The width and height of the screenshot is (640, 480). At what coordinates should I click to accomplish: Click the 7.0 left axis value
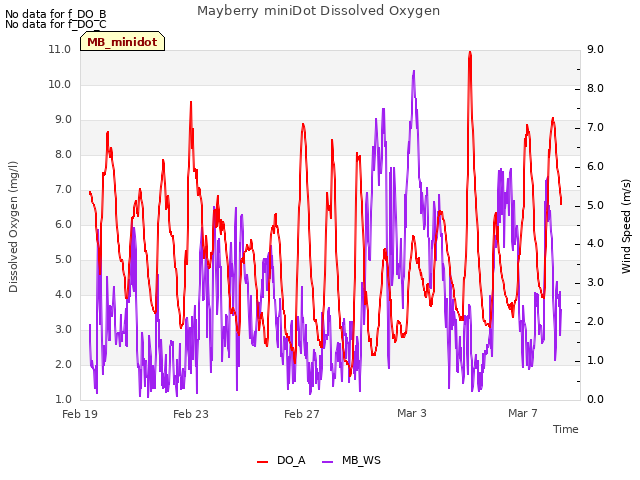coord(63,189)
